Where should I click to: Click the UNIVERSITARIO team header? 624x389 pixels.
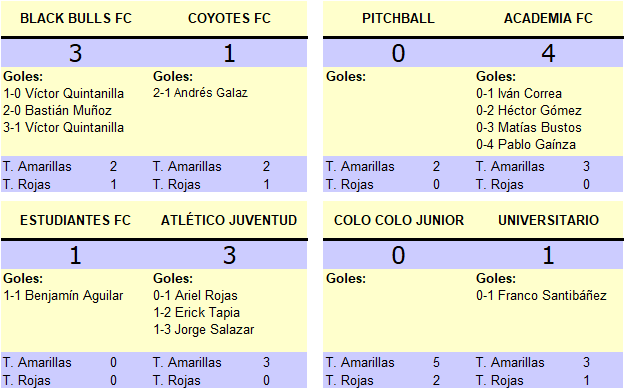(548, 220)
